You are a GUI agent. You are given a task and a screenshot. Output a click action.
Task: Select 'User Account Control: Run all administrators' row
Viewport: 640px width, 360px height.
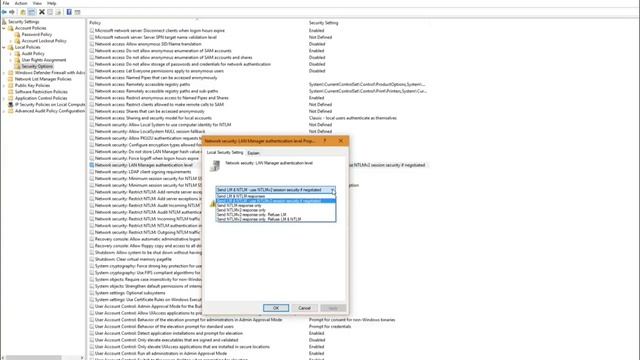pos(161,353)
